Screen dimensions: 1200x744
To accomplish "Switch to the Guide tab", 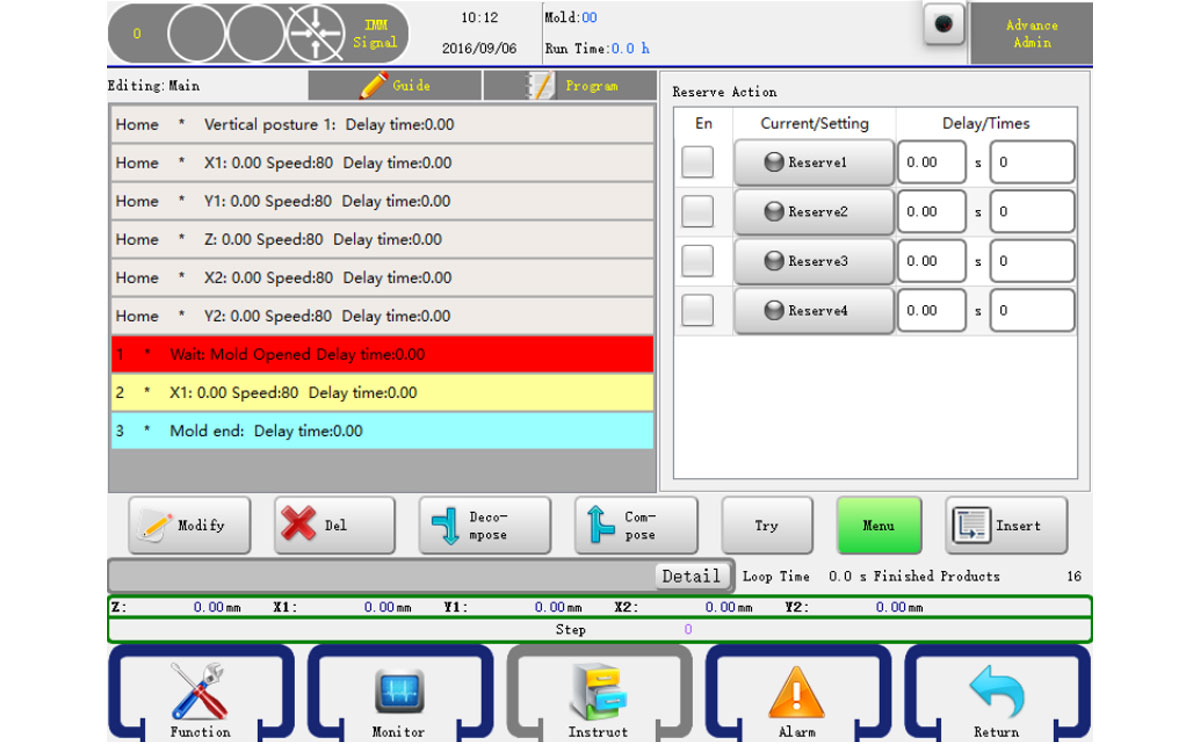I will (x=394, y=86).
